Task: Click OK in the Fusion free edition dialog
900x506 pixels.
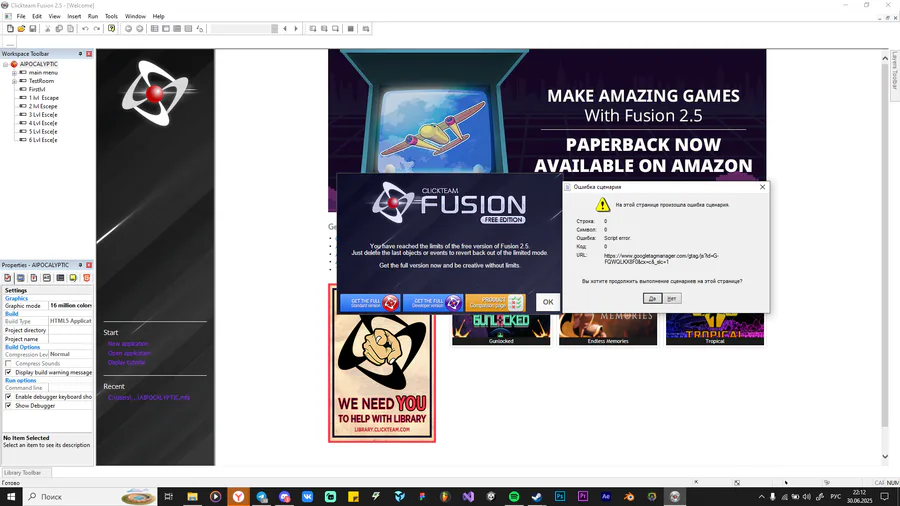Action: pyautogui.click(x=548, y=302)
